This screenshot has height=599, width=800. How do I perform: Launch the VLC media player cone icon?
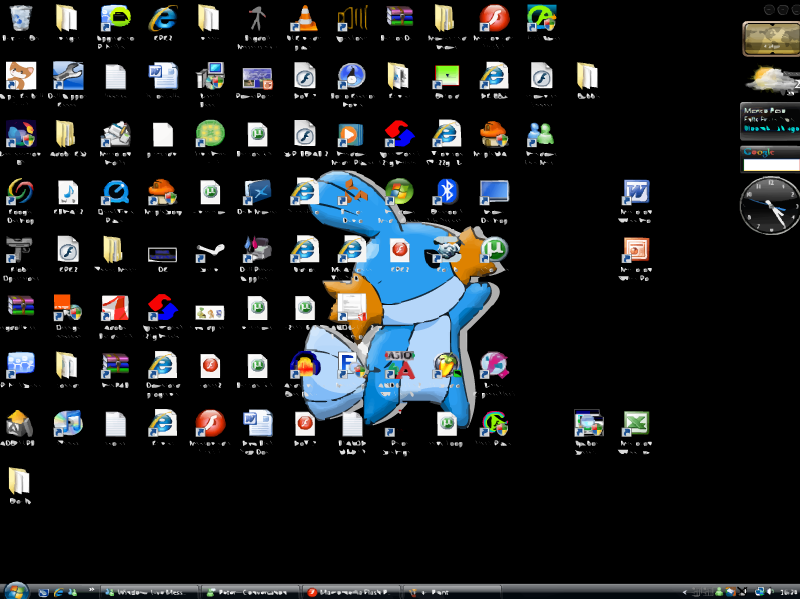click(x=305, y=18)
